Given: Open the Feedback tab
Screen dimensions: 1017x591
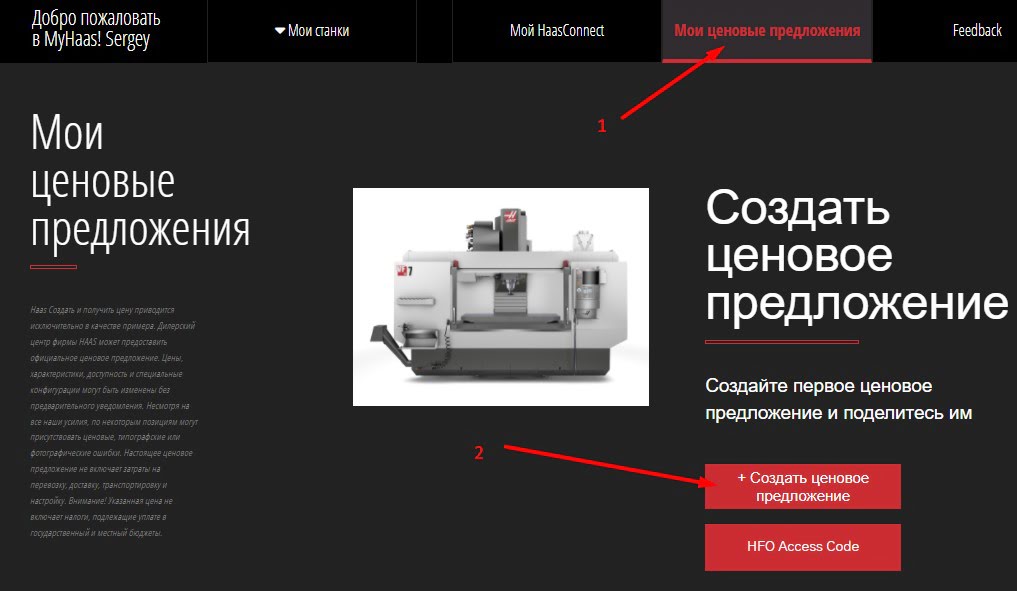Looking at the screenshot, I should [977, 30].
